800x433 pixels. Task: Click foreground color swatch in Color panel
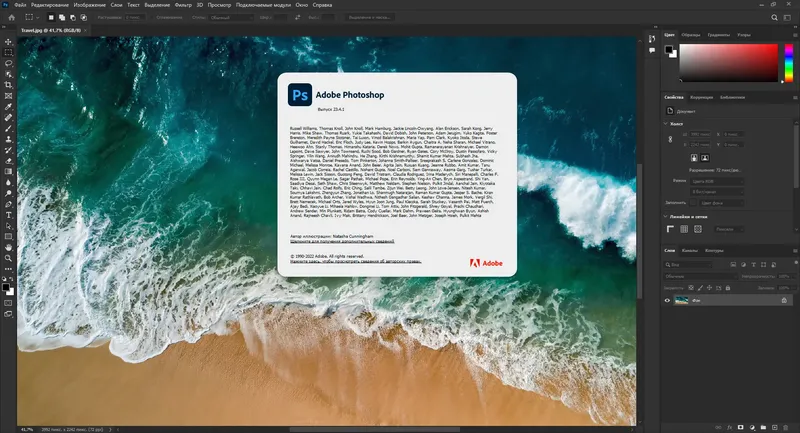[x=668, y=49]
